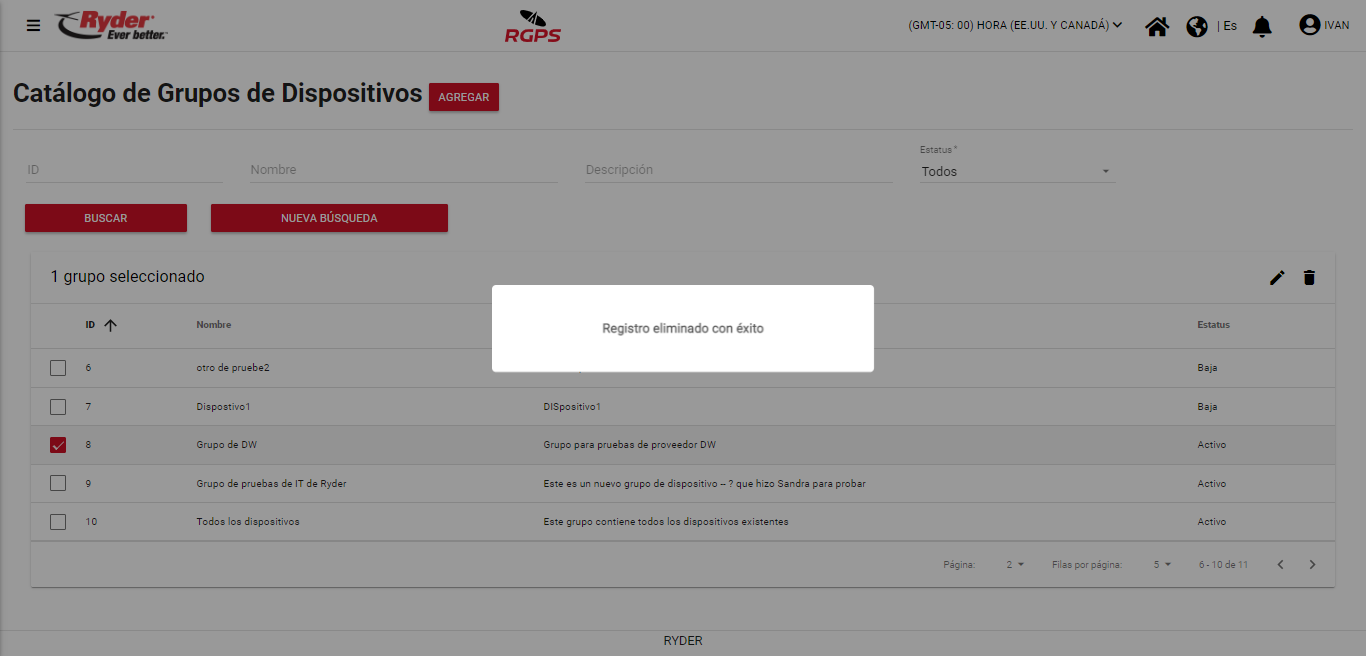Change the rows per page dropdown
The width and height of the screenshot is (1366, 656).
1161,565
